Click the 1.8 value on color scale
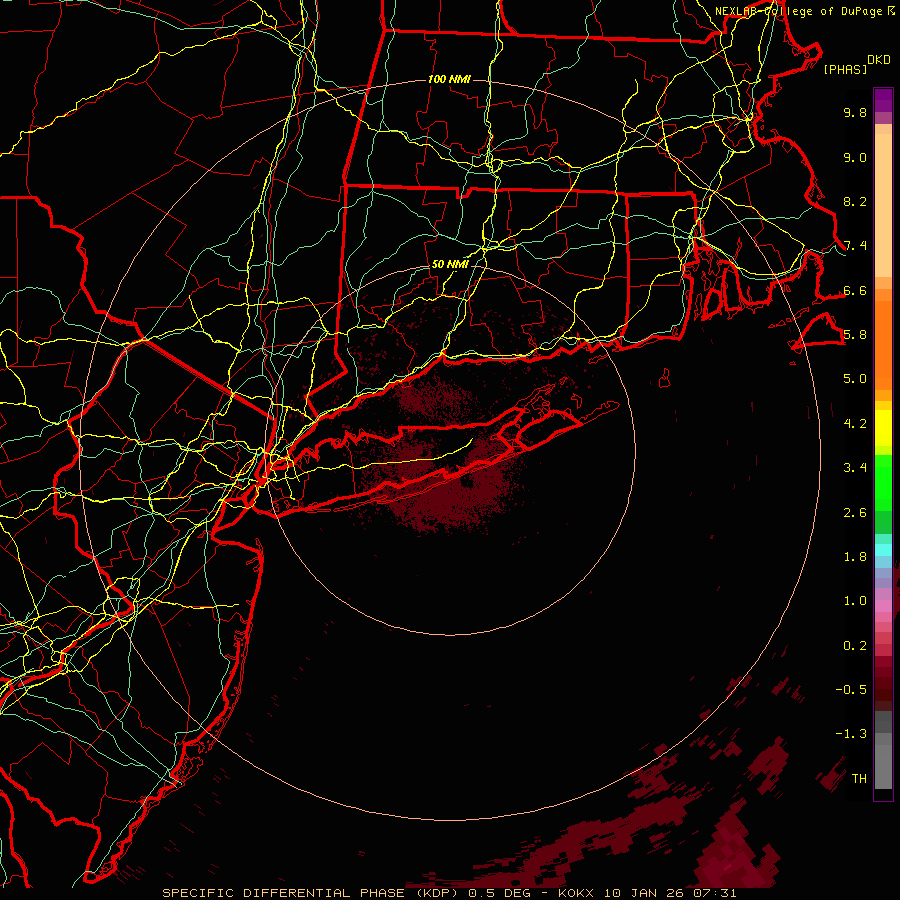900x900 pixels. click(855, 557)
